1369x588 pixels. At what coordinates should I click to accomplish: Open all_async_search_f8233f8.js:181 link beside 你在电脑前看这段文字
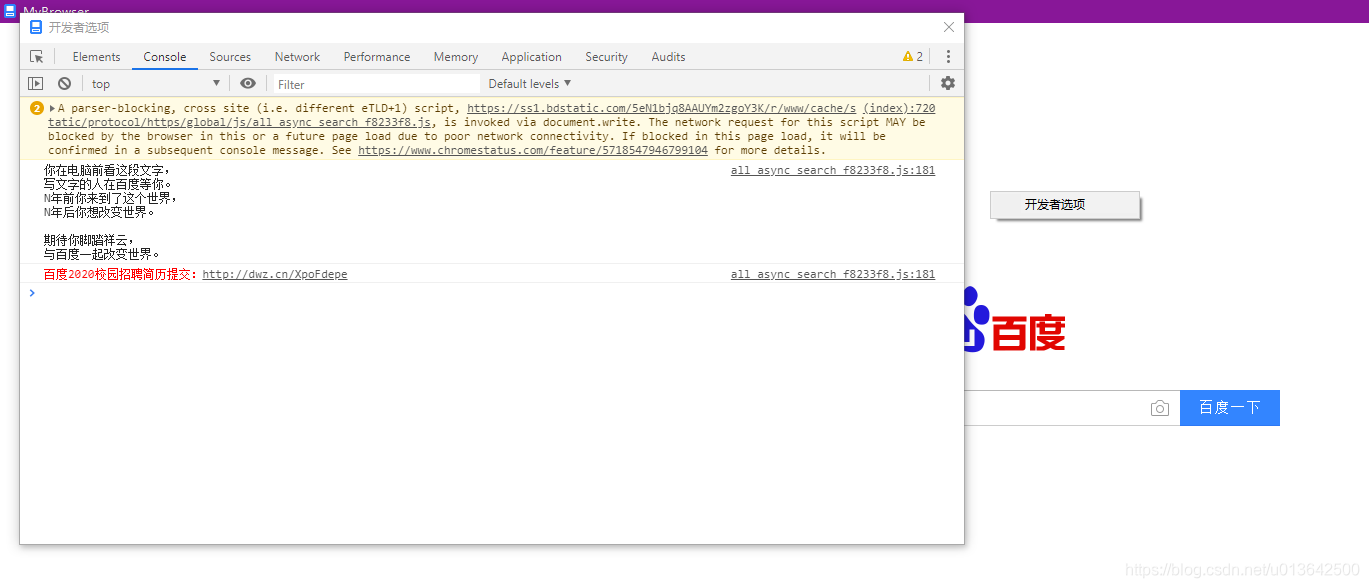click(833, 170)
